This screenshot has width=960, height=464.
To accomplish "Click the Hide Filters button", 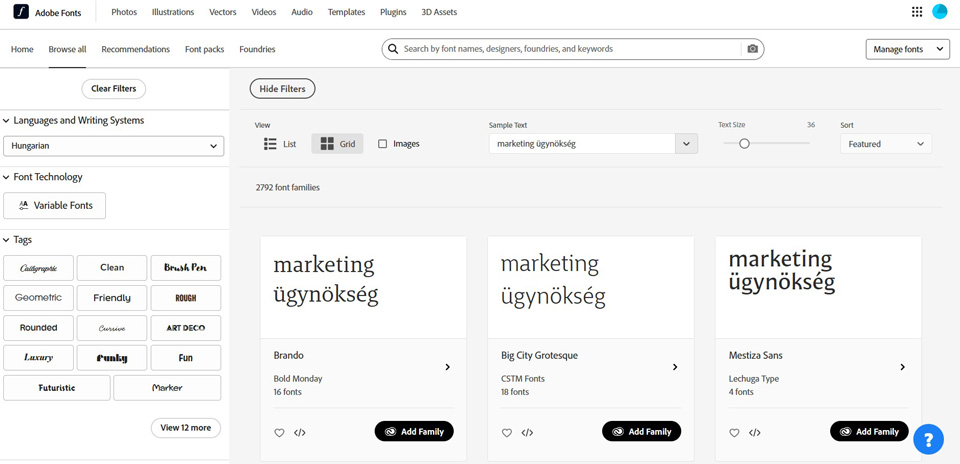I will (282, 89).
